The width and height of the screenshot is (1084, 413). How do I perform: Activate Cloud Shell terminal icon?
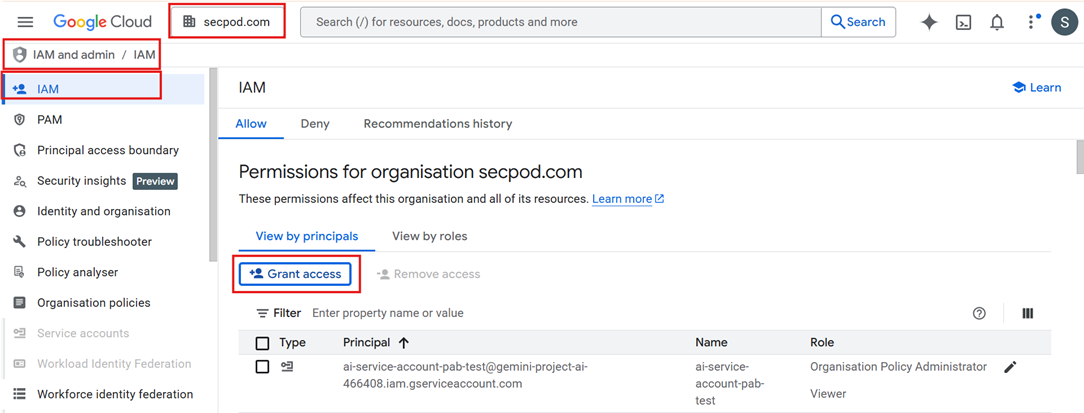point(963,22)
